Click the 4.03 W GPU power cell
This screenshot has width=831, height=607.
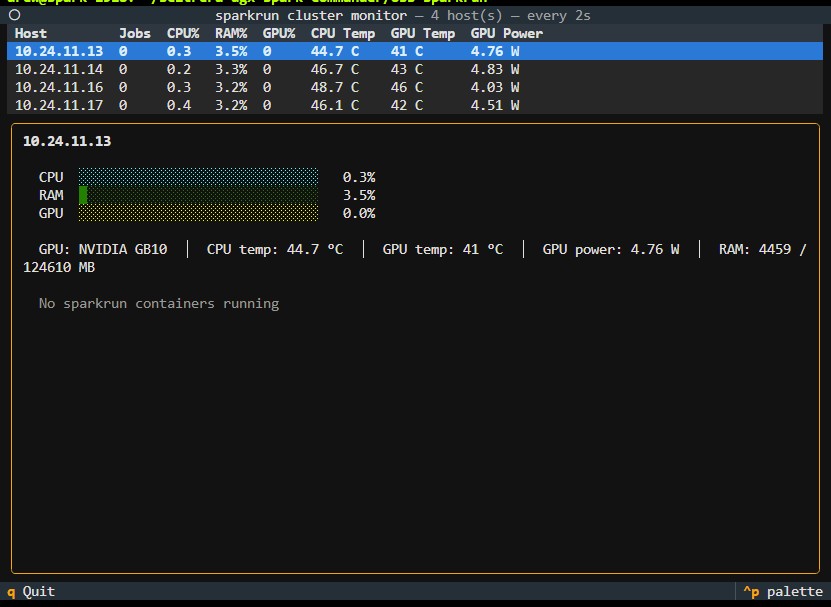495,87
